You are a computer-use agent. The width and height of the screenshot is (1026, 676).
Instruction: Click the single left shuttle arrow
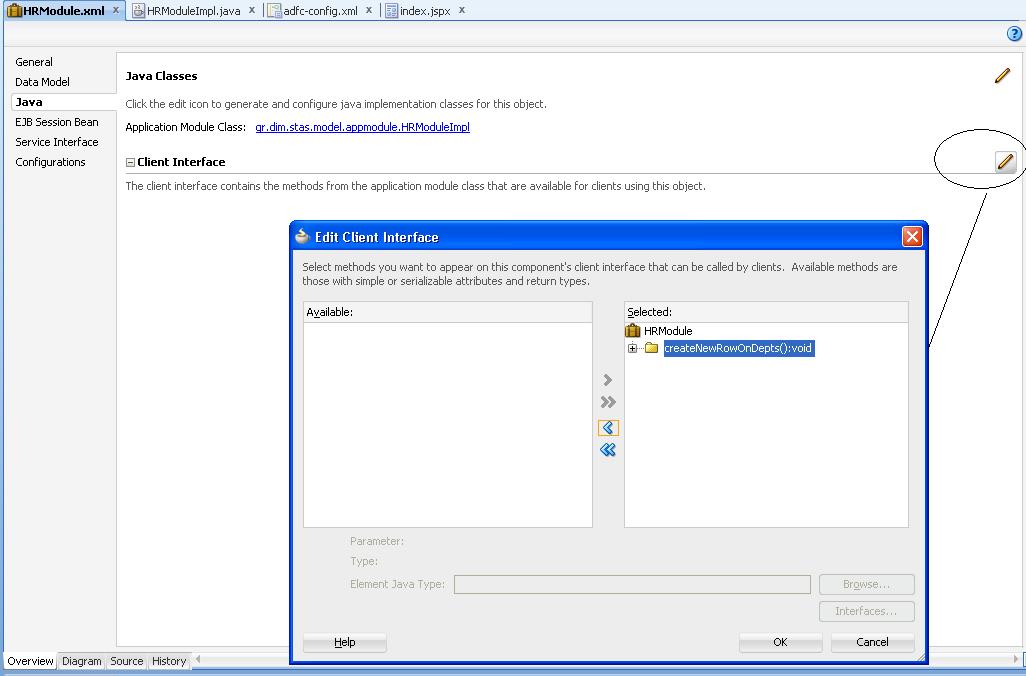[x=608, y=426]
